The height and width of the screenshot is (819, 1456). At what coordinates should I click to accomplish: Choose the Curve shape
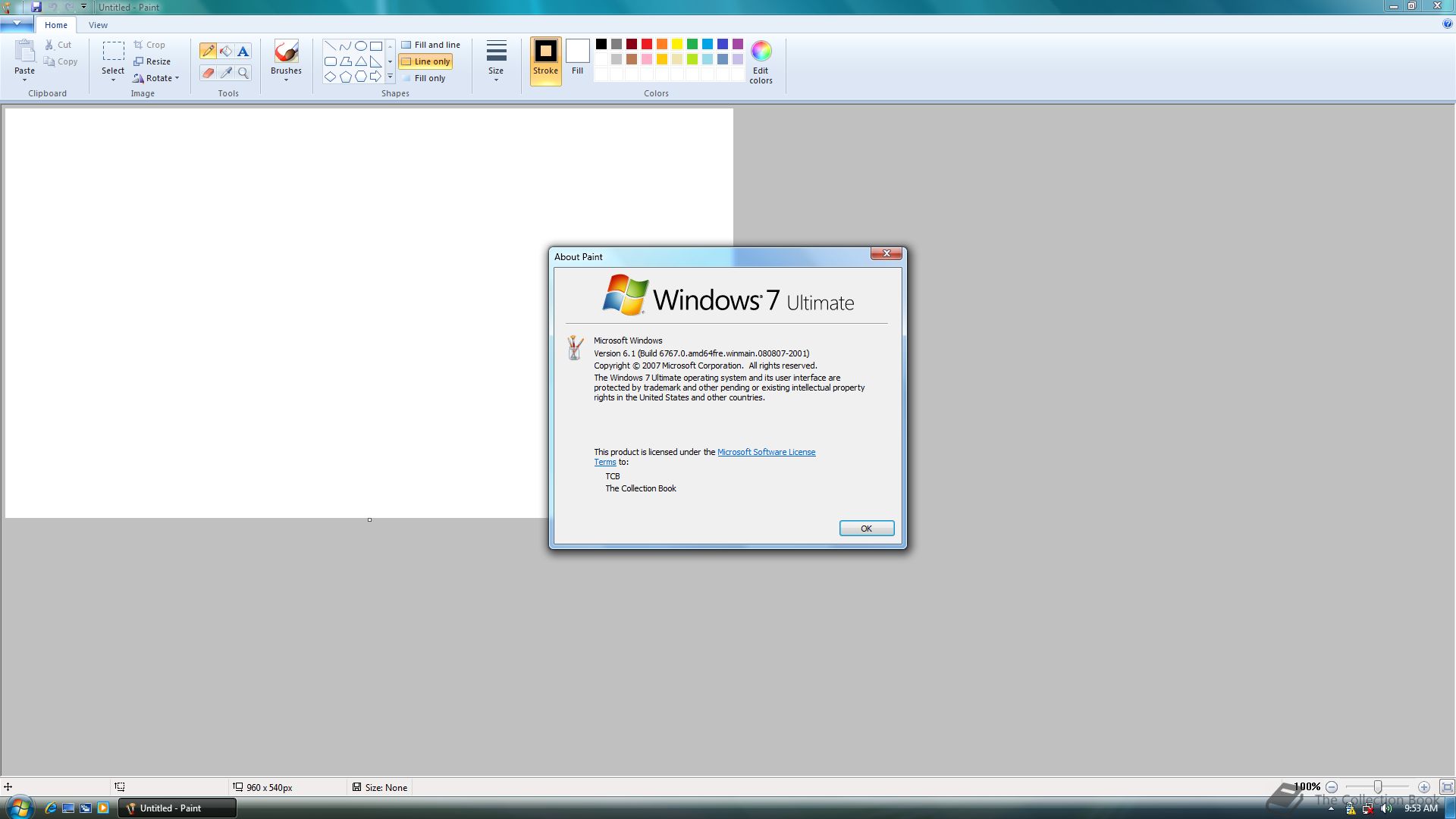346,45
